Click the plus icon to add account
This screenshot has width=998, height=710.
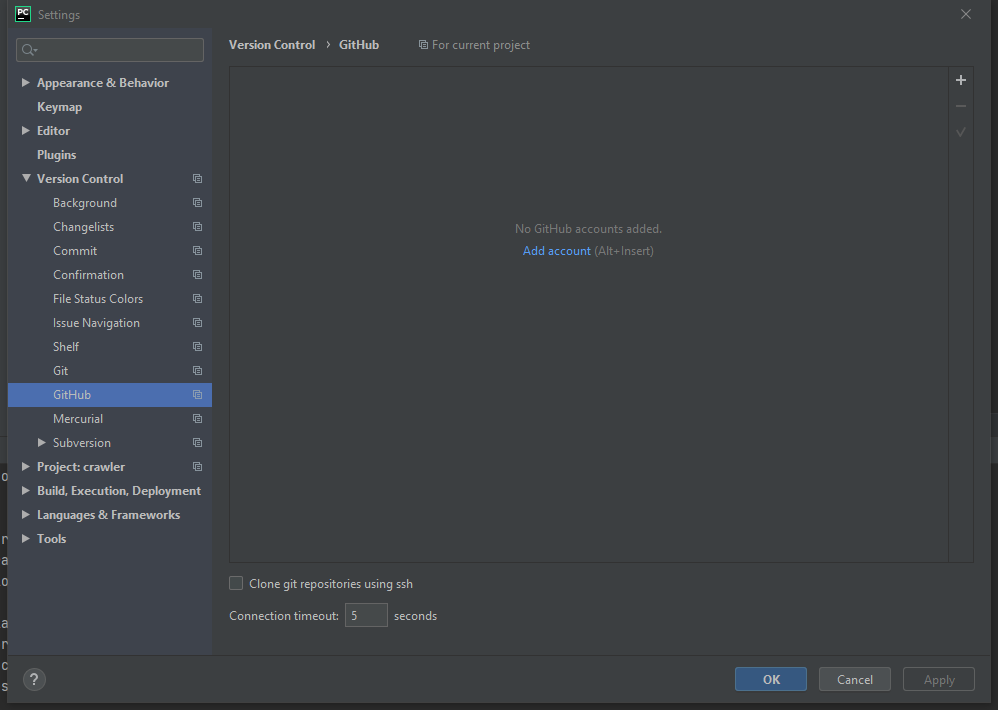[x=961, y=80]
